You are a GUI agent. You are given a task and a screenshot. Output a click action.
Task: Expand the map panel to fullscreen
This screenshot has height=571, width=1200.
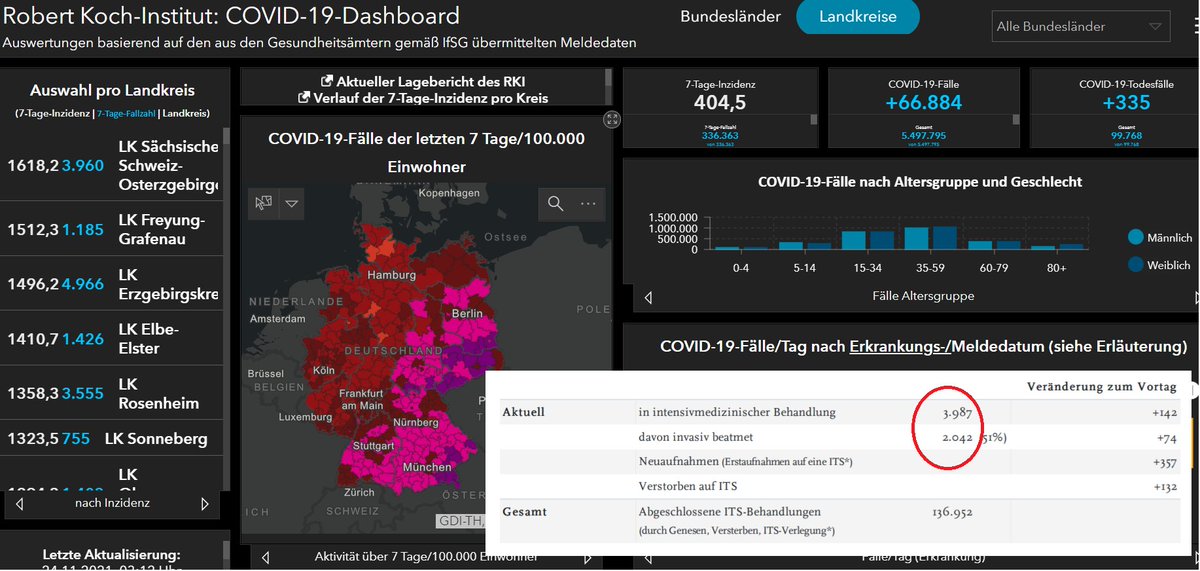[612, 119]
